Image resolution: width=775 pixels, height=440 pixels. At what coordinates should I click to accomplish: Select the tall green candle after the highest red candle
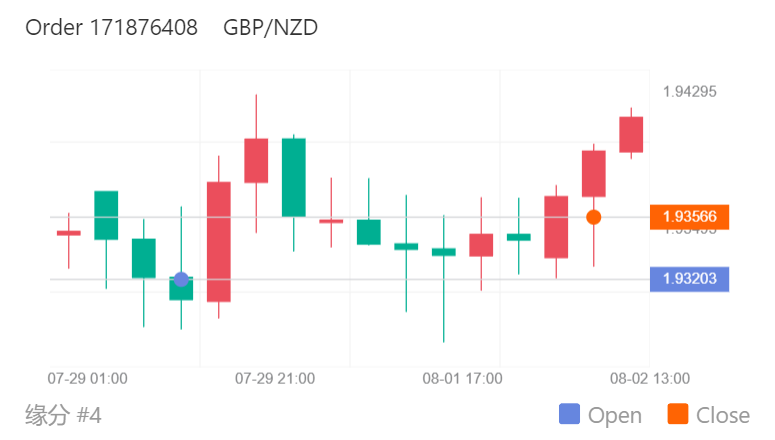coord(293,177)
